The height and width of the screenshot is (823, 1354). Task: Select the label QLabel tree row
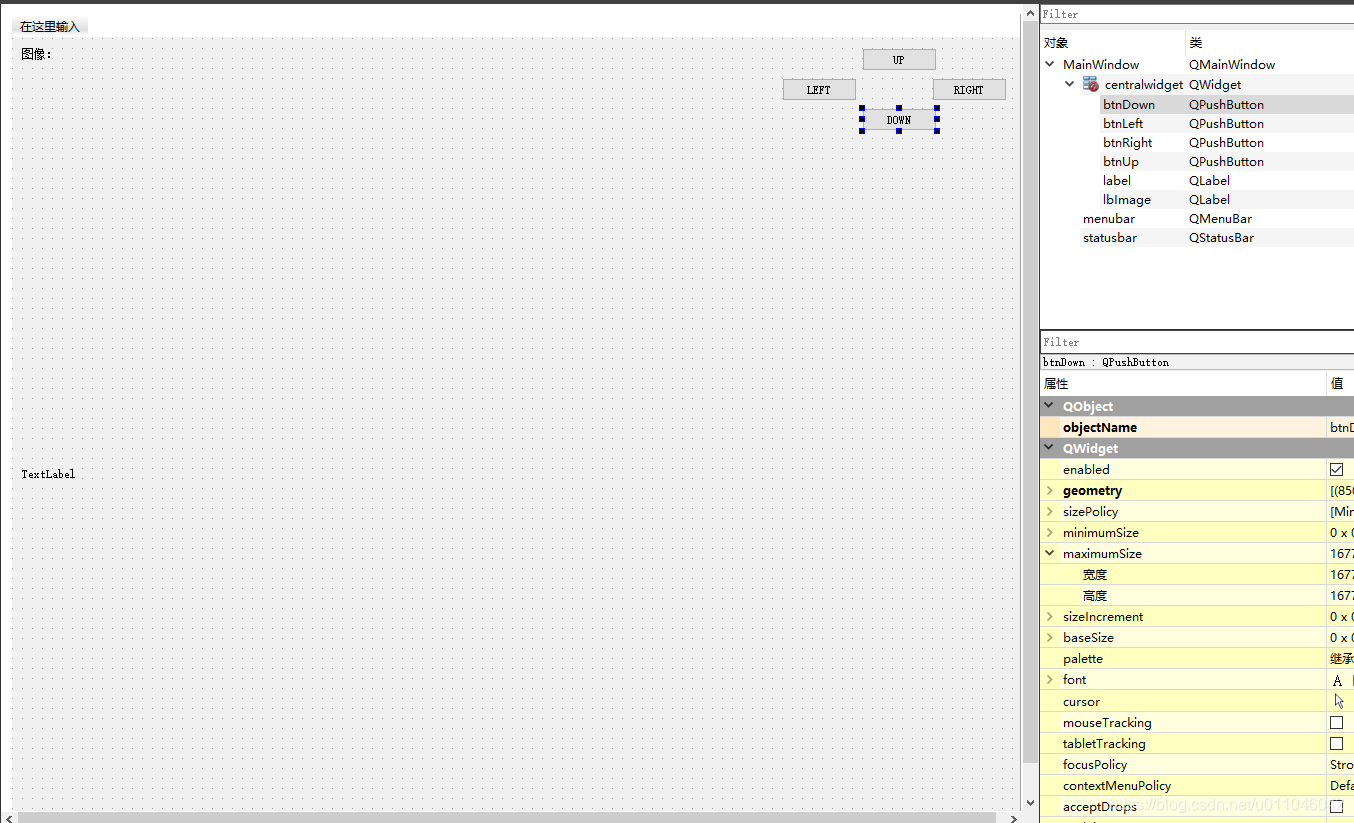click(x=1197, y=180)
